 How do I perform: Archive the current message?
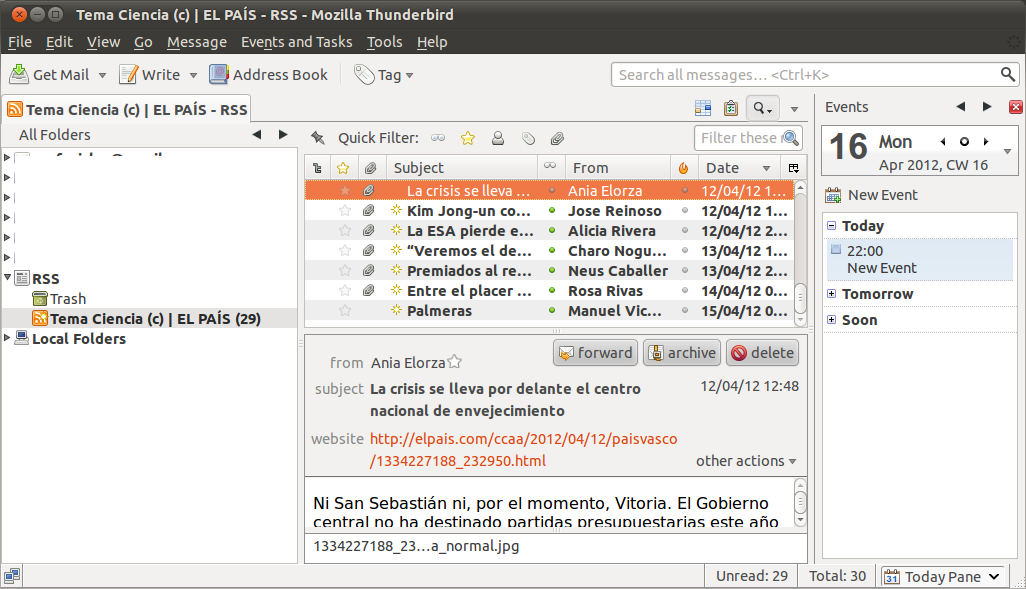tap(681, 352)
